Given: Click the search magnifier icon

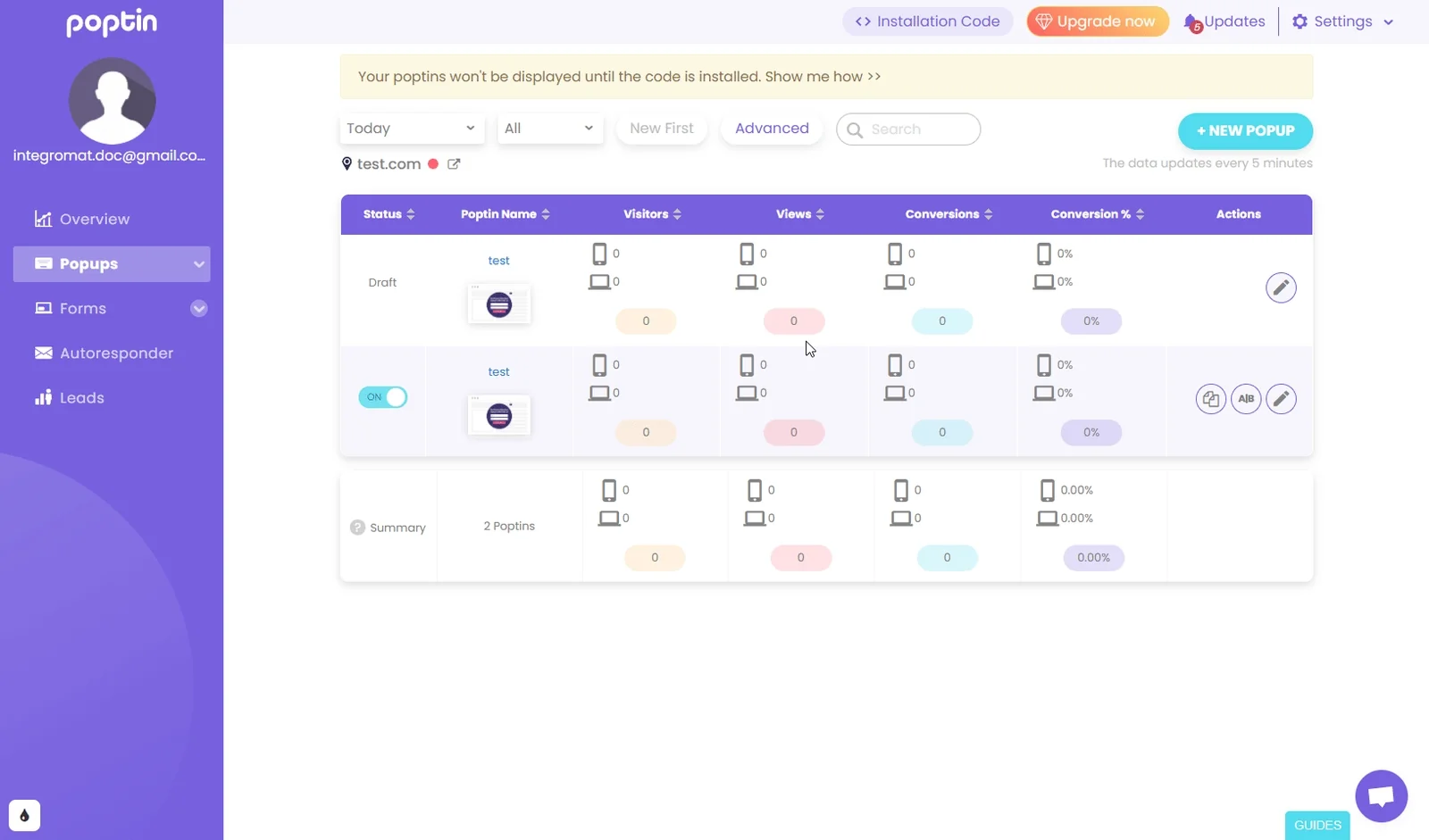Looking at the screenshot, I should [x=855, y=129].
